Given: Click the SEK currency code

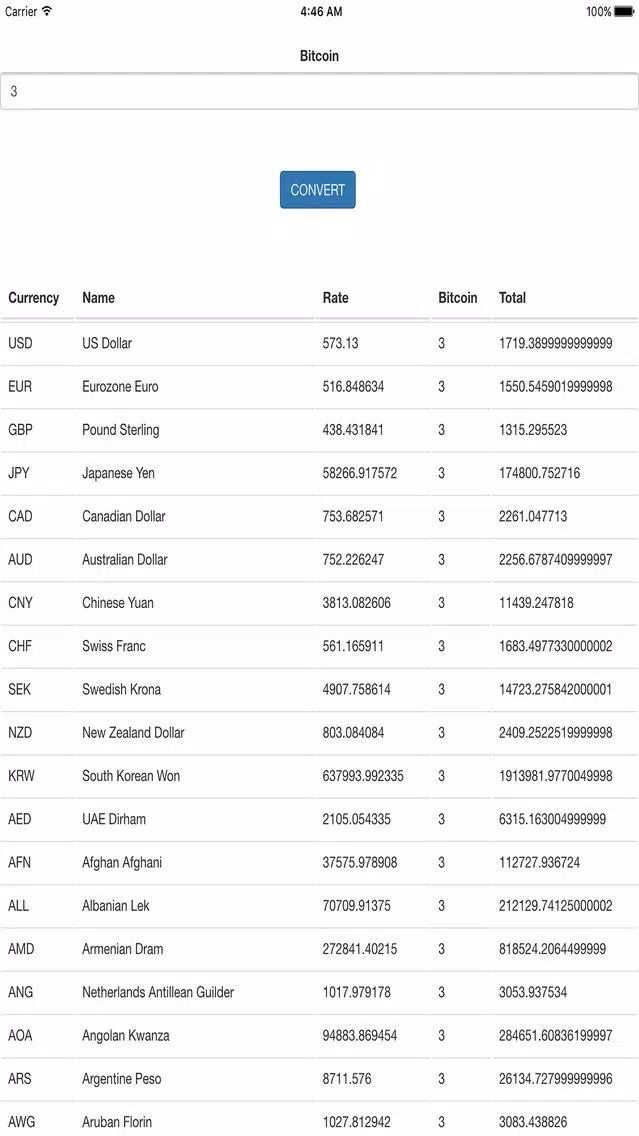Looking at the screenshot, I should (x=20, y=690).
